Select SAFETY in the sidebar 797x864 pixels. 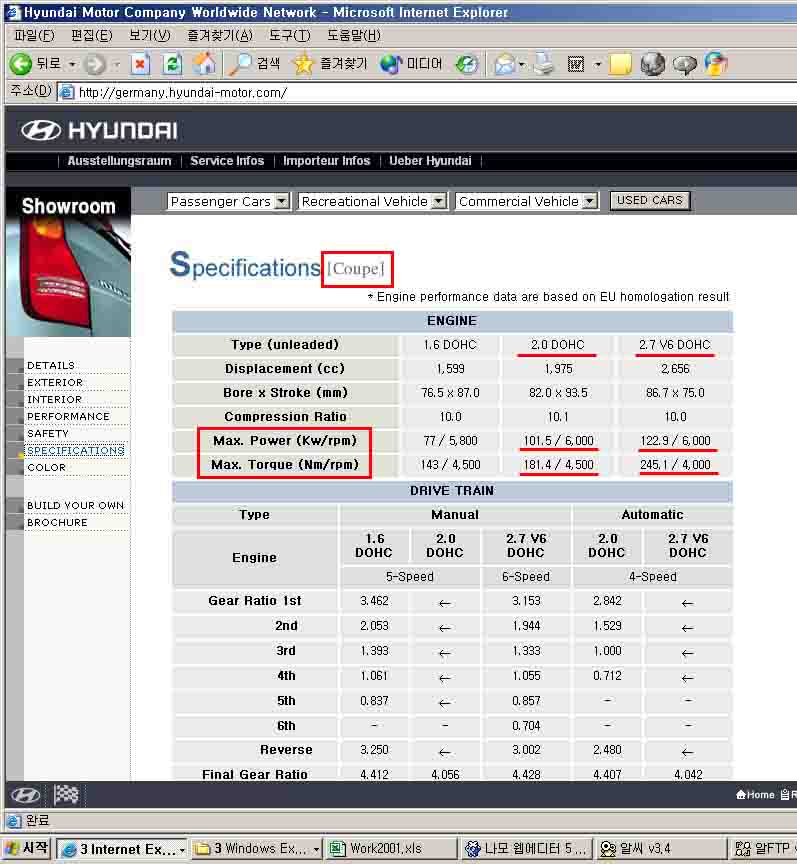48,434
